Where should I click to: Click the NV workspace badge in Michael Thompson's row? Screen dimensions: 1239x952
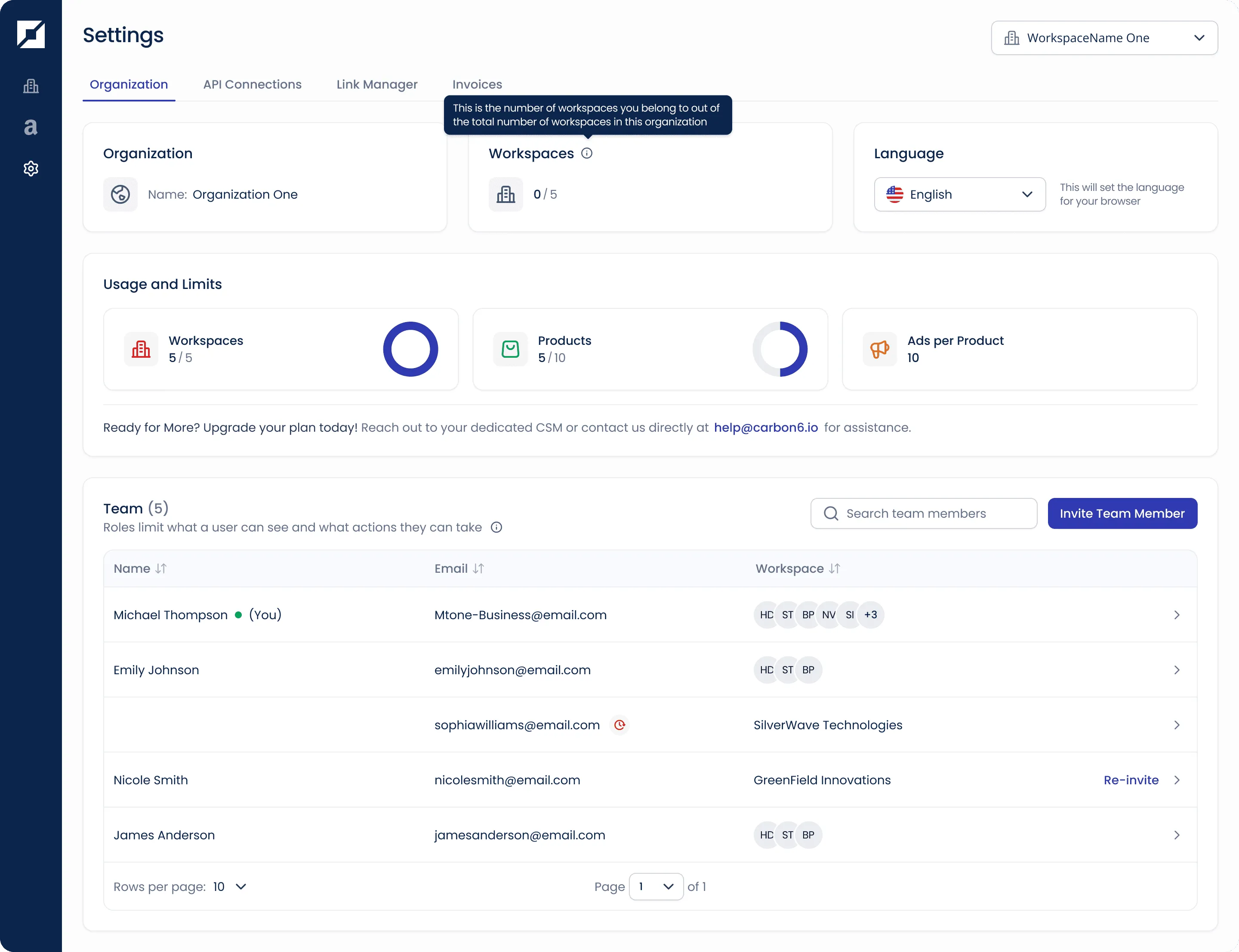point(829,615)
